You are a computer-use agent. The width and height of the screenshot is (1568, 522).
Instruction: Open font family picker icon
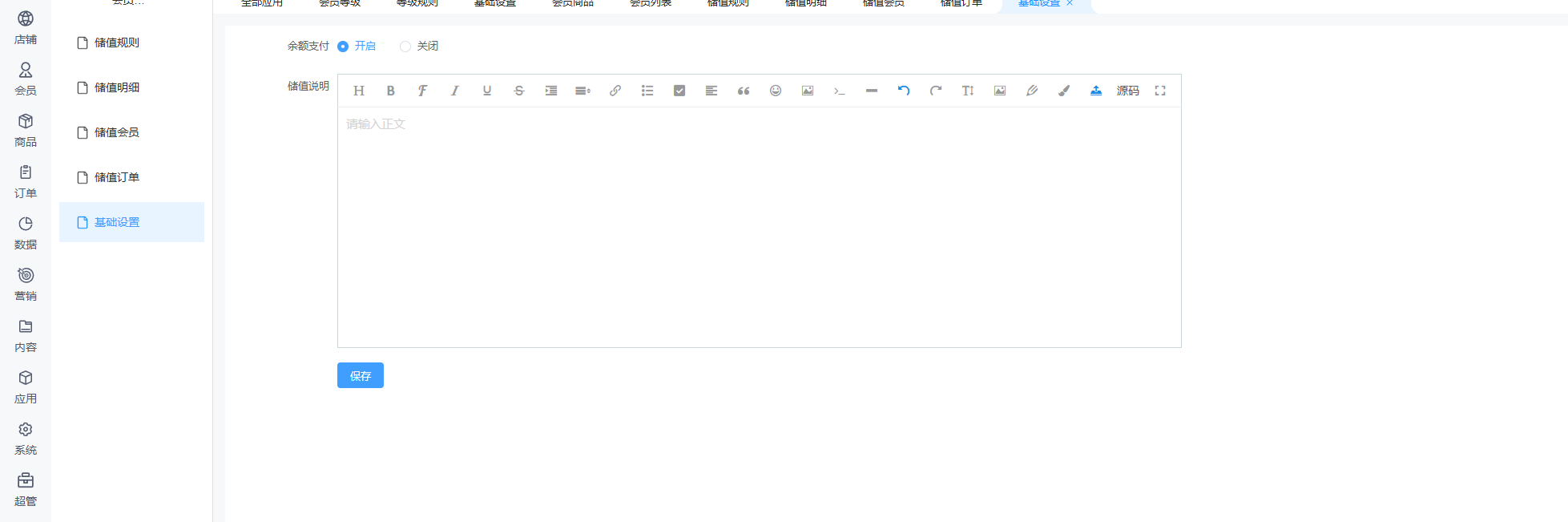click(x=423, y=91)
